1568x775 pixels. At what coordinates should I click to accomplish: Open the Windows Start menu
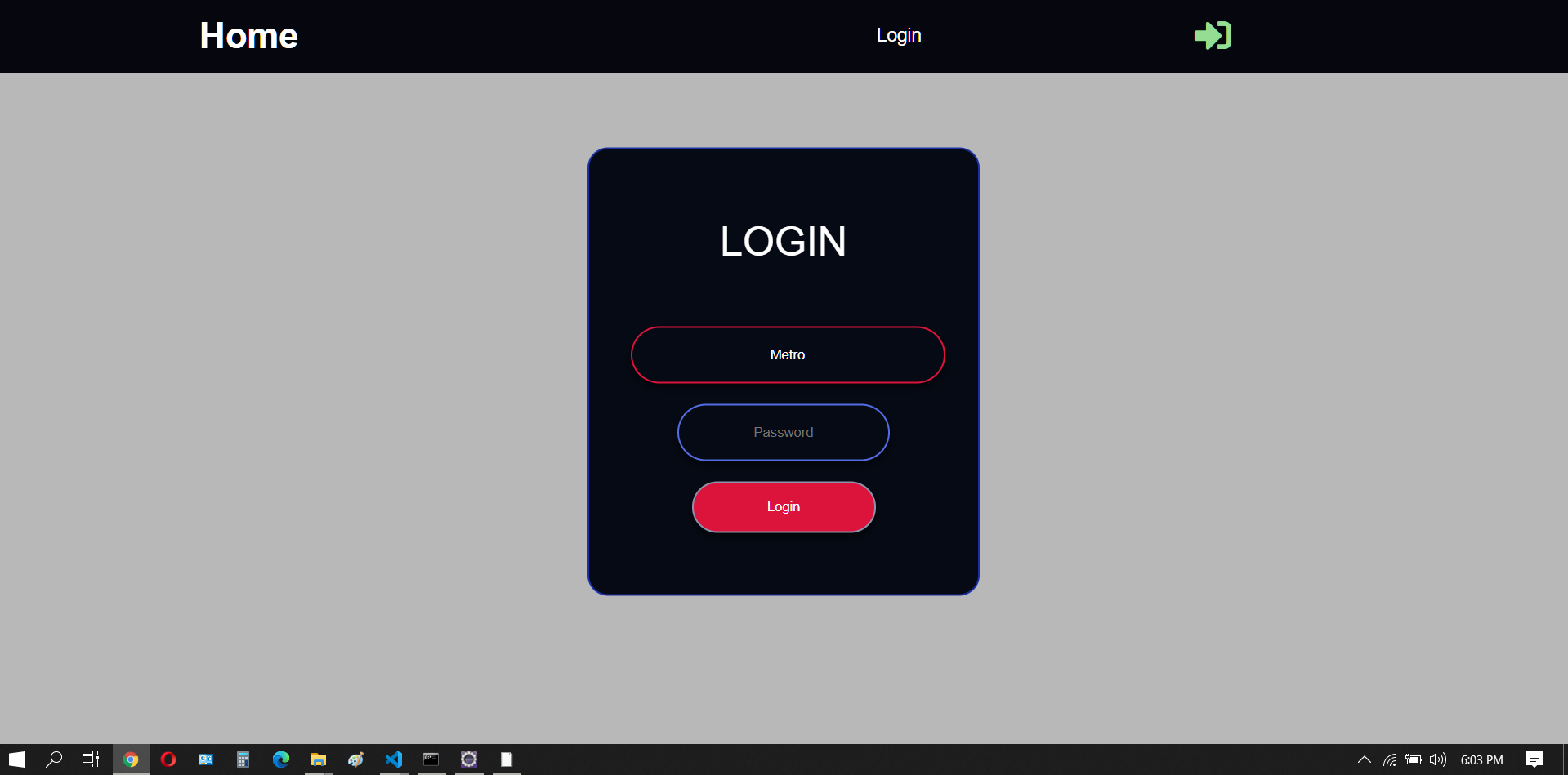17,759
